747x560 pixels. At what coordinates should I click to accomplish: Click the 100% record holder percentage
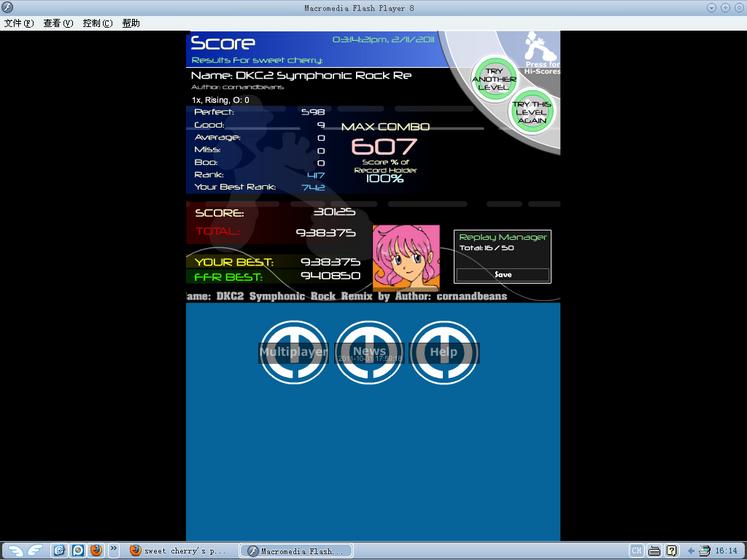pos(384,179)
